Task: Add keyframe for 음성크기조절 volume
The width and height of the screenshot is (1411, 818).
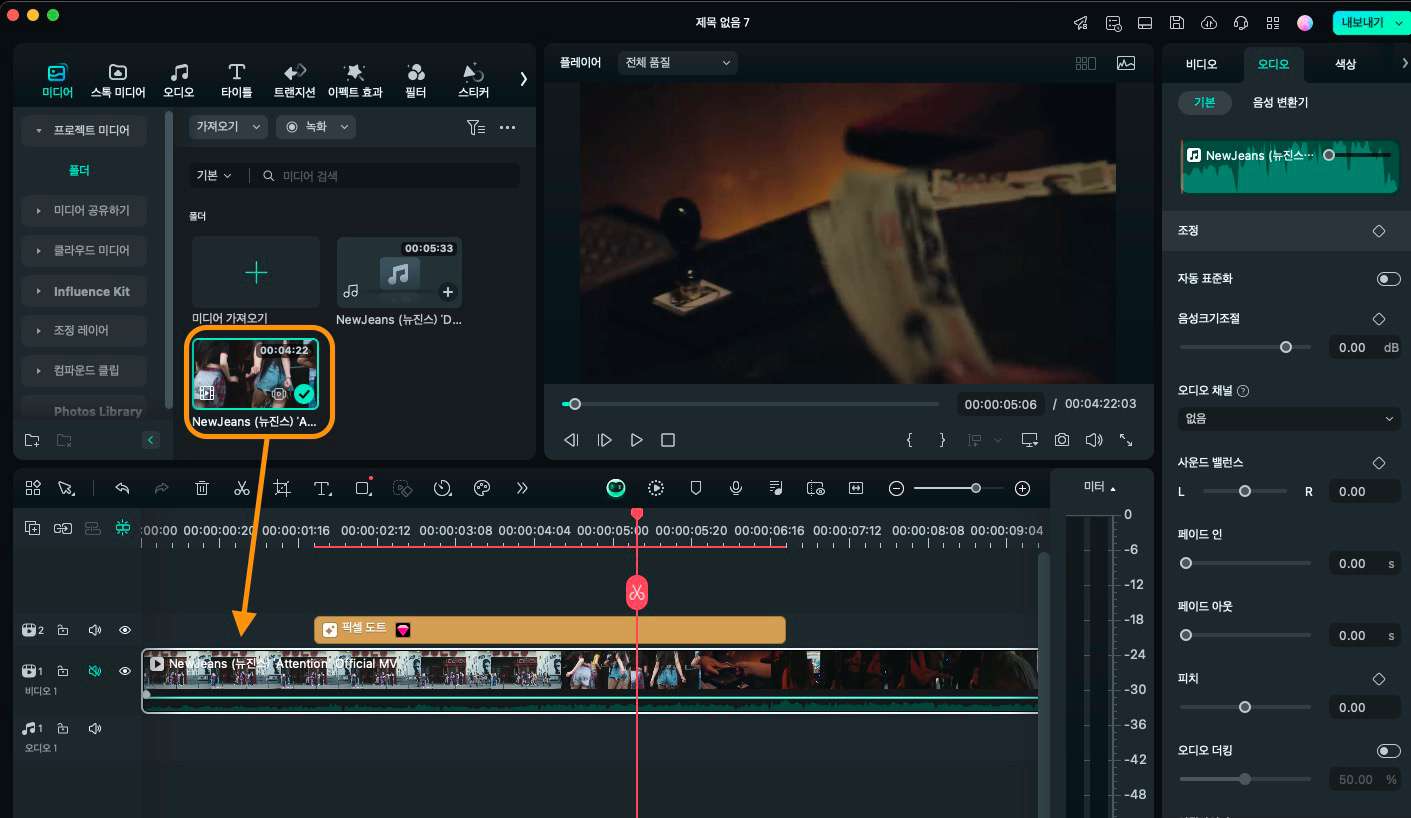Action: tap(1379, 319)
